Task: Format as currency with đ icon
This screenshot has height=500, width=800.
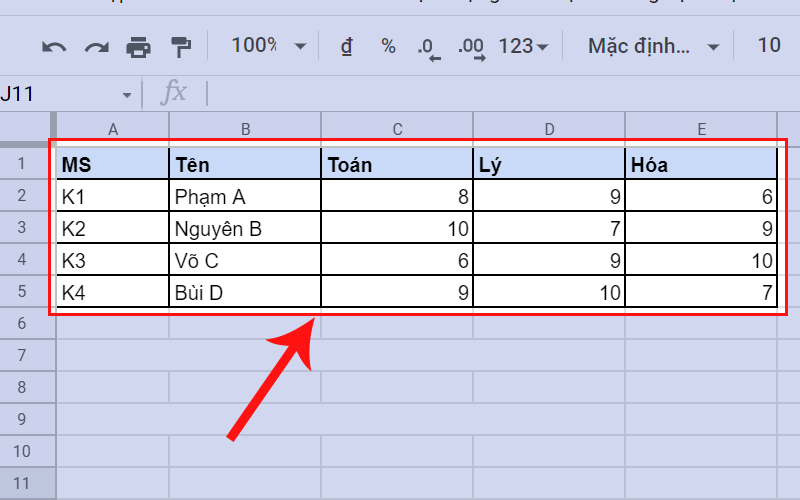Action: point(347,46)
